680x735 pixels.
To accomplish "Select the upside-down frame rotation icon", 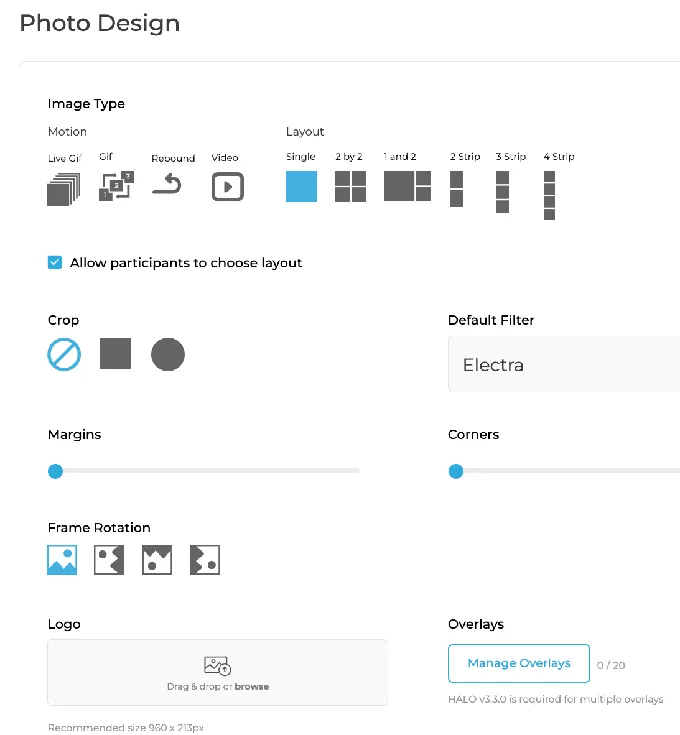I will pyautogui.click(x=157, y=560).
